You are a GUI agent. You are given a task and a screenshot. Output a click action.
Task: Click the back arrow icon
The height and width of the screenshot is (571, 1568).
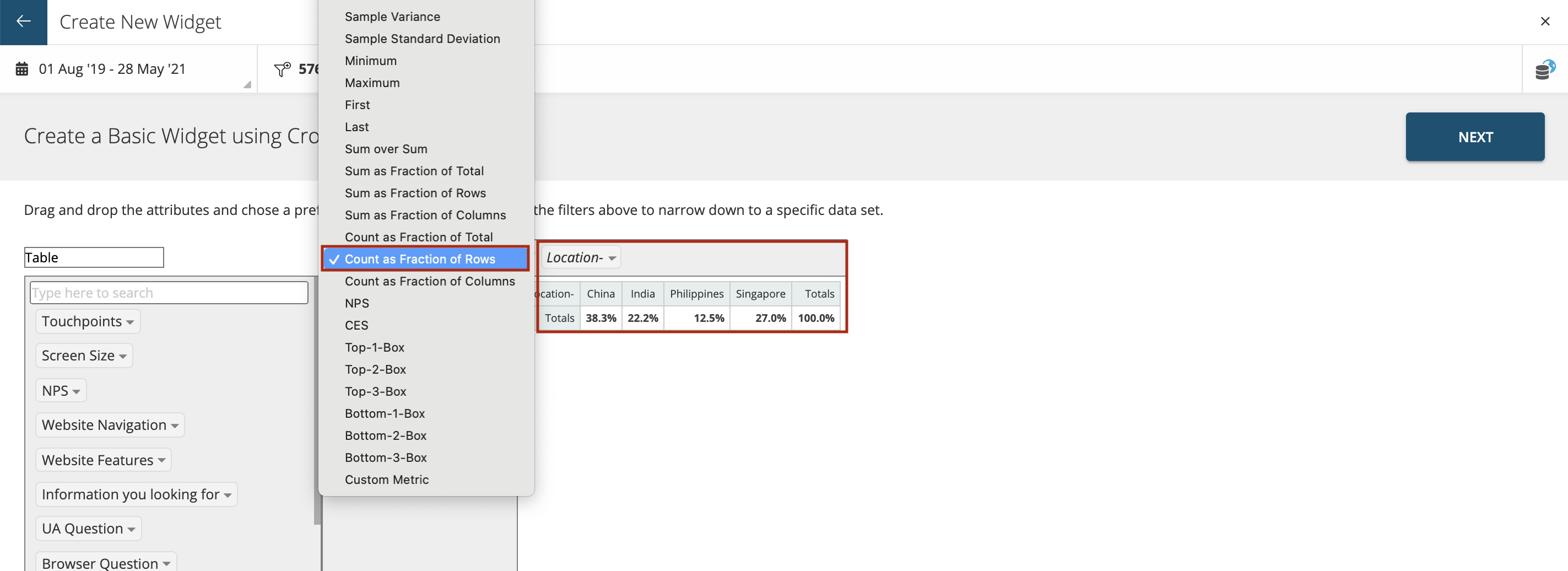pyautogui.click(x=23, y=22)
